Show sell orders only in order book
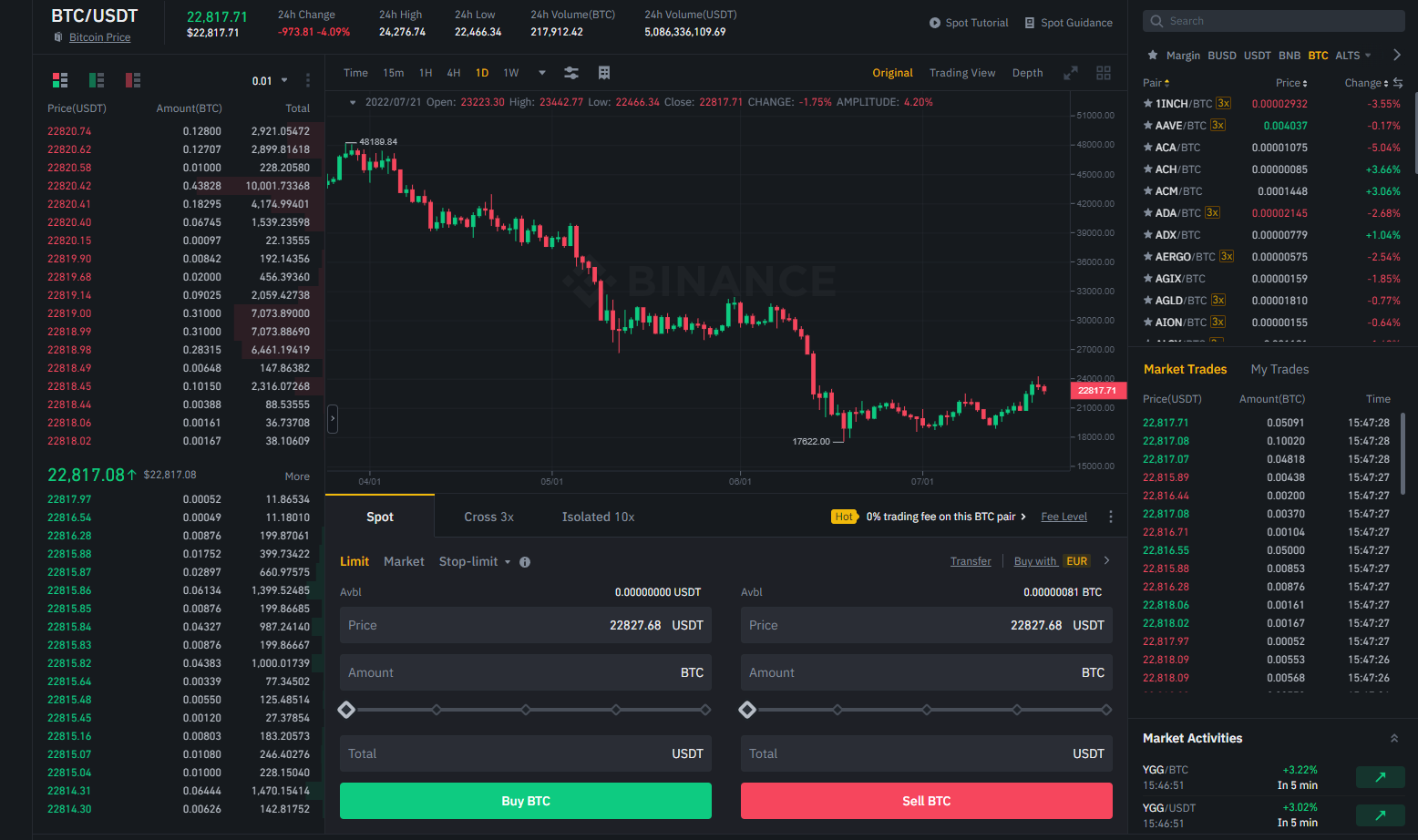The height and width of the screenshot is (840, 1418). pyautogui.click(x=133, y=80)
